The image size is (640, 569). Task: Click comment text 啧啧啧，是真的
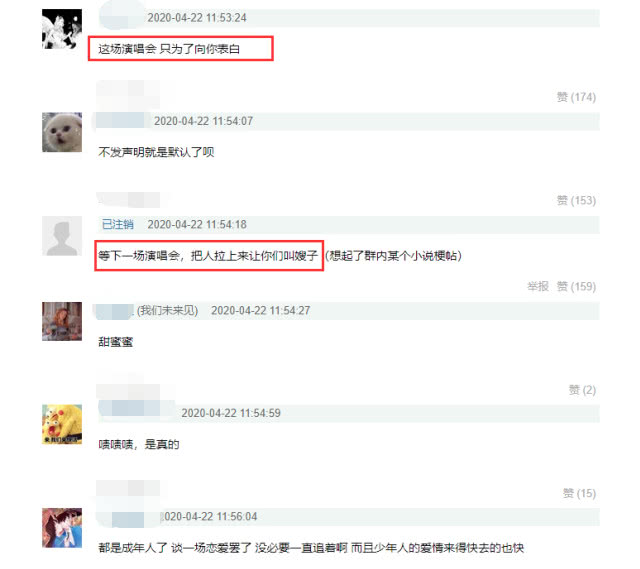tap(139, 445)
